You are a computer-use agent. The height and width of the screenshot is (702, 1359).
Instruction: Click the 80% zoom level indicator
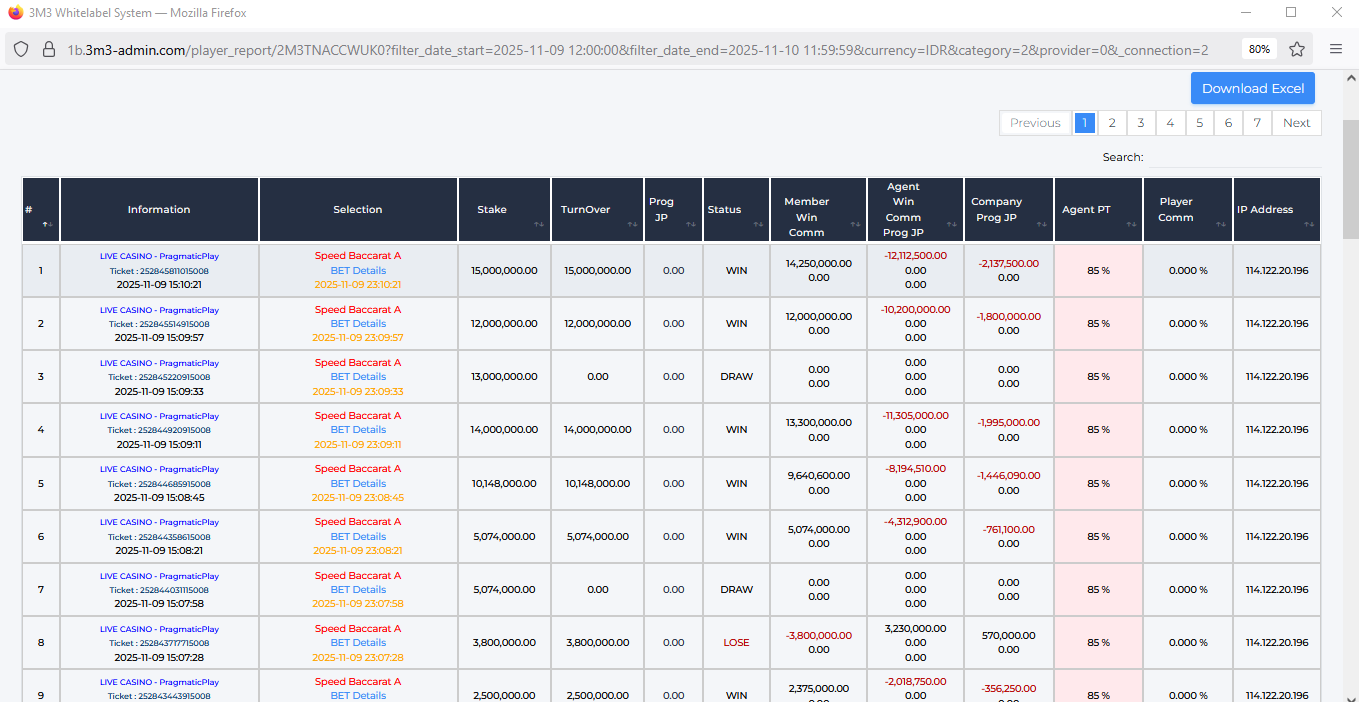[x=1259, y=49]
